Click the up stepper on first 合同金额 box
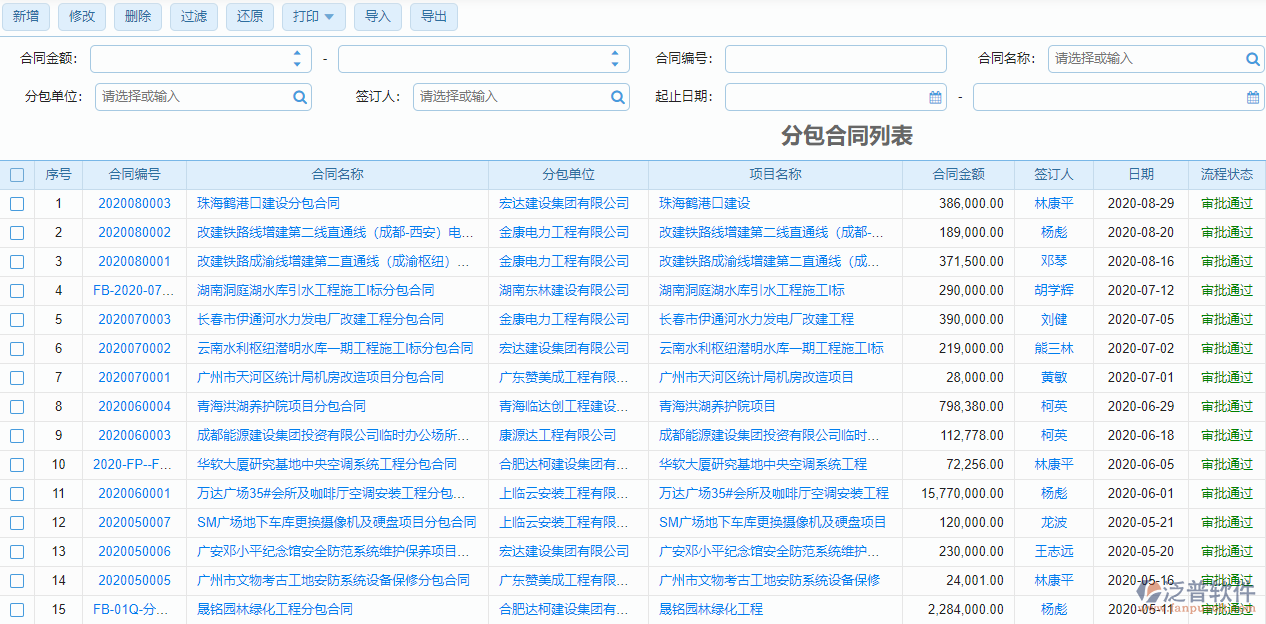 (297, 54)
